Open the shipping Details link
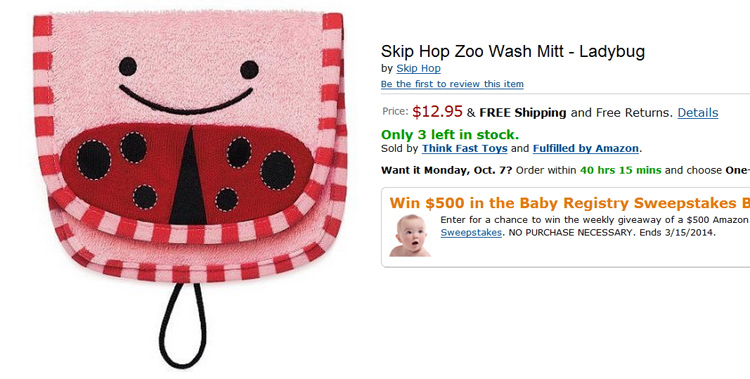750x379 pixels. coord(697,113)
